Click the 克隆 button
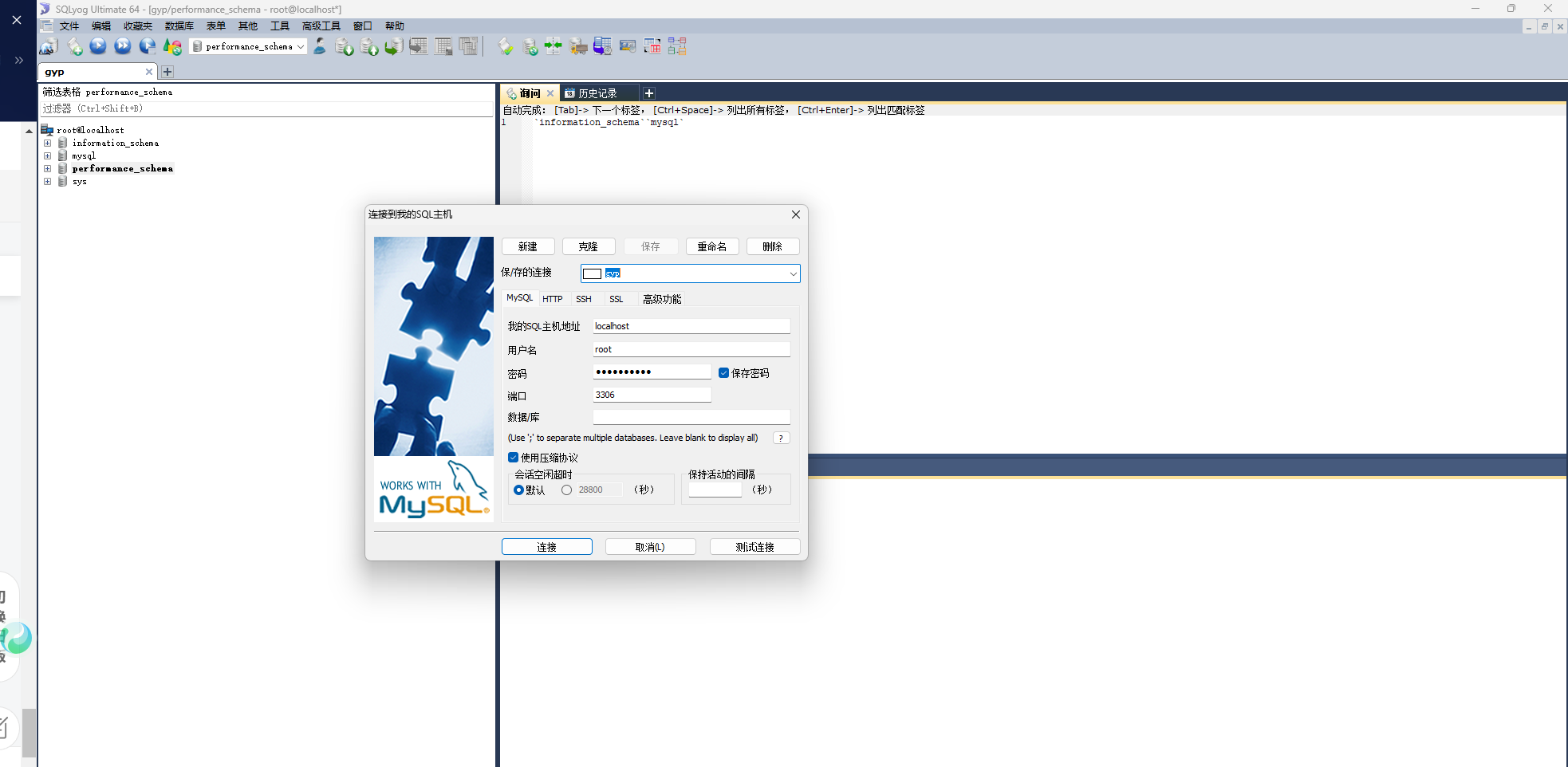This screenshot has width=1568, height=767. coord(589,246)
